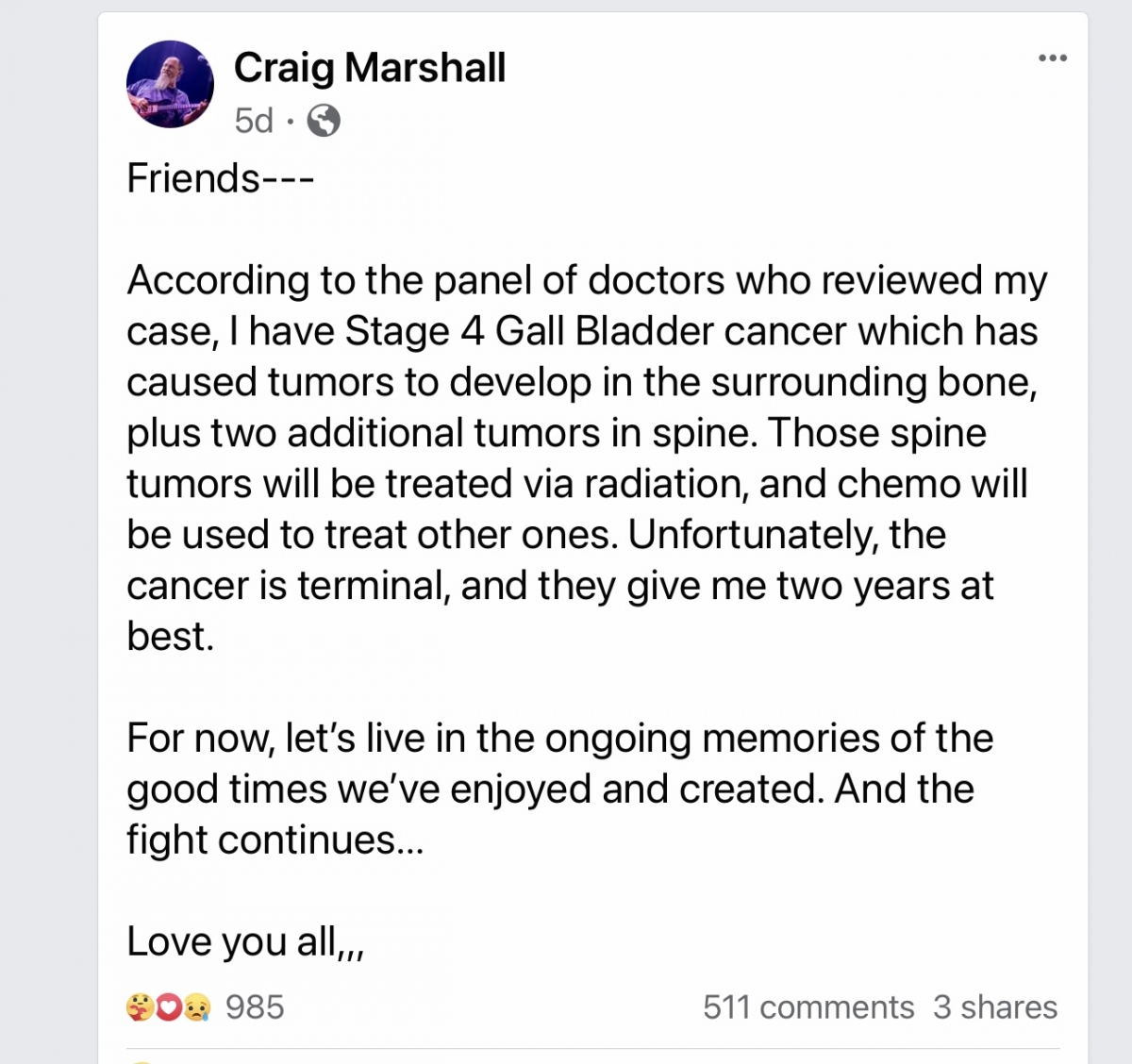
Task: Click the phrase "fight continues..."
Action: tap(275, 840)
